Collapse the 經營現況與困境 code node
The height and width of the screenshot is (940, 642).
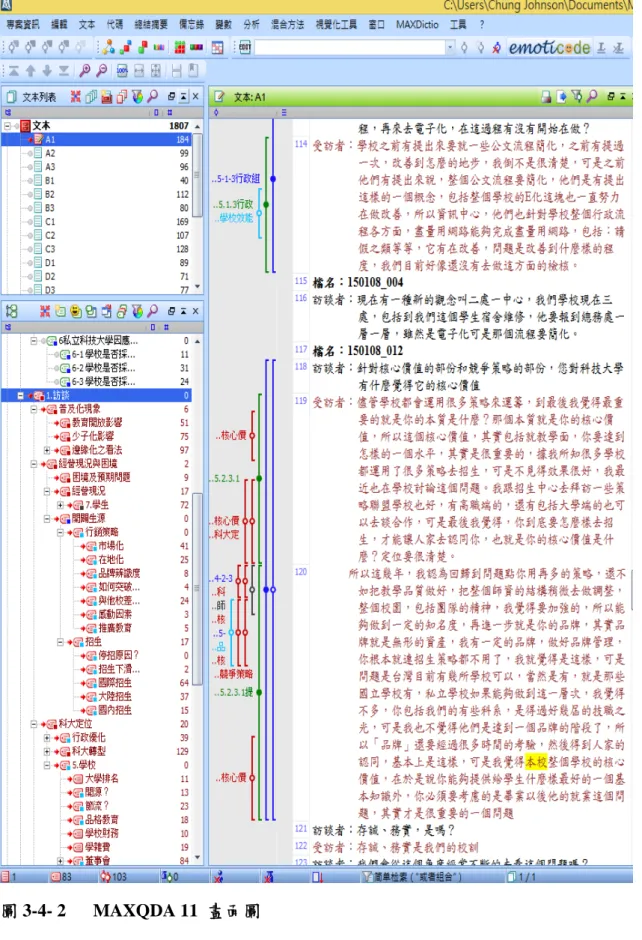point(34,464)
